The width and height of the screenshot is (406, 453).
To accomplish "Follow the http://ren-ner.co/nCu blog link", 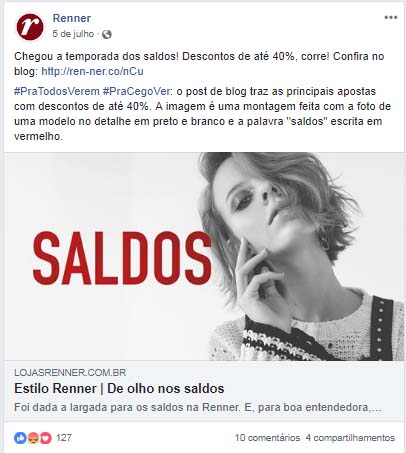I will pos(92,71).
